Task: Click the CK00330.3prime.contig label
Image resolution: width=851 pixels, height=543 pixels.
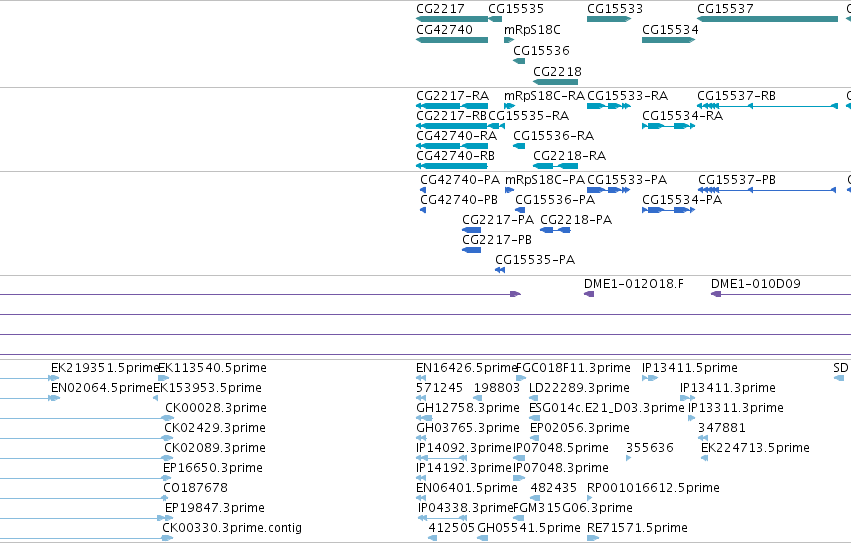Action: (232, 528)
